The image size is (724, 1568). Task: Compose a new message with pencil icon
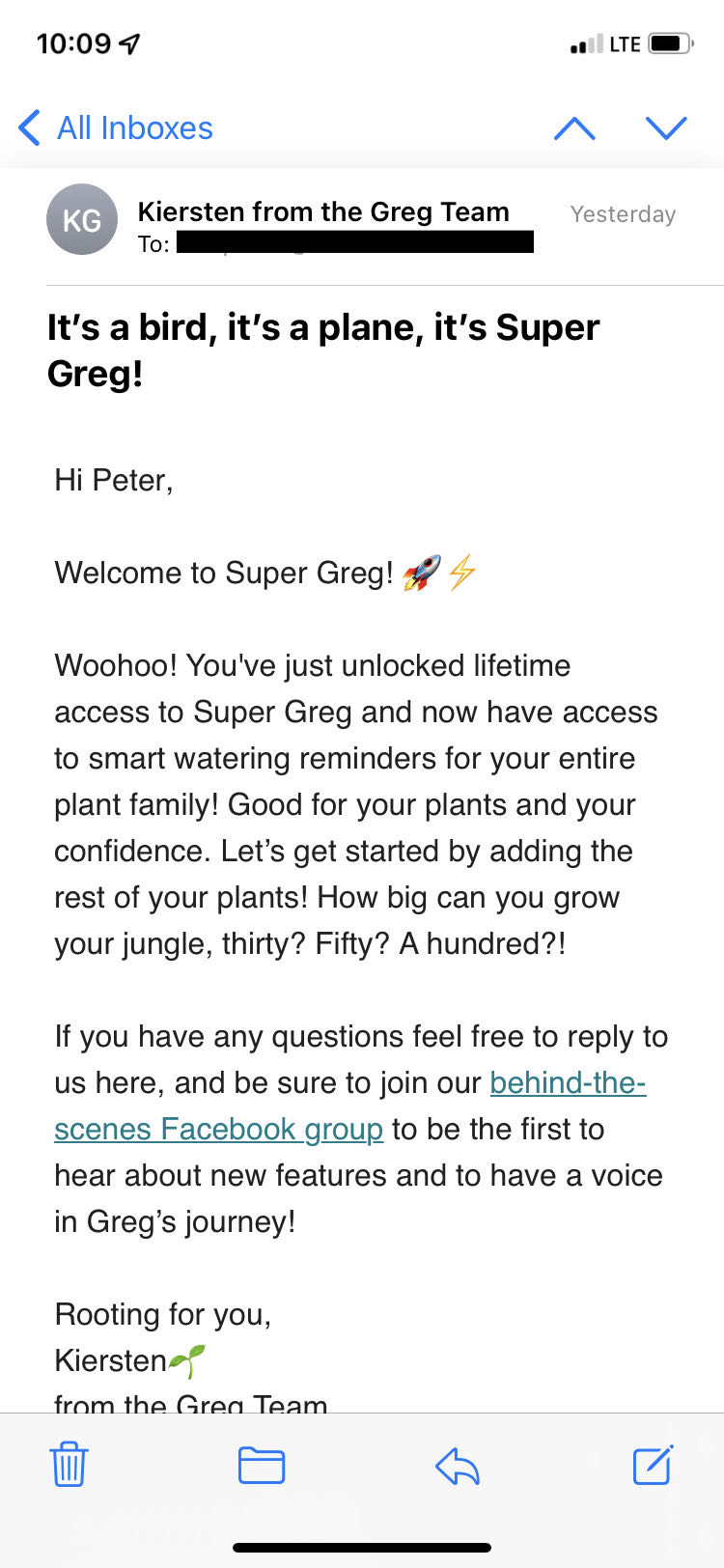coord(654,1465)
